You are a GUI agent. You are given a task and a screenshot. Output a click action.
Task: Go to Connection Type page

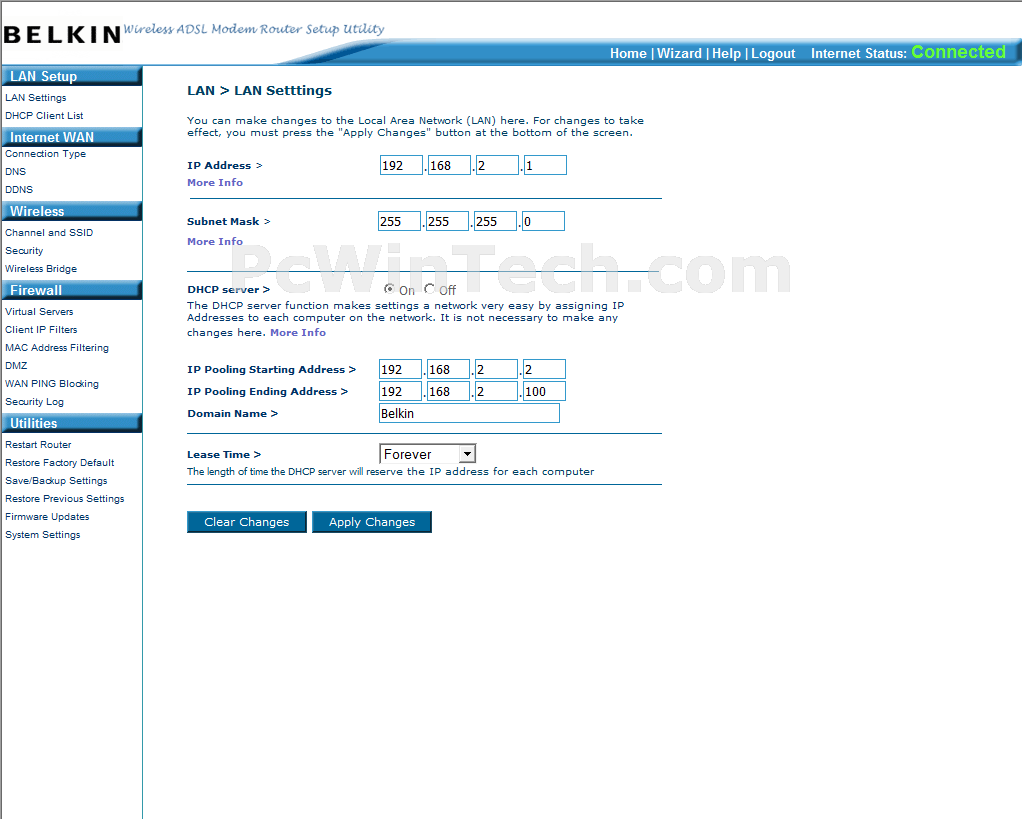tap(46, 154)
